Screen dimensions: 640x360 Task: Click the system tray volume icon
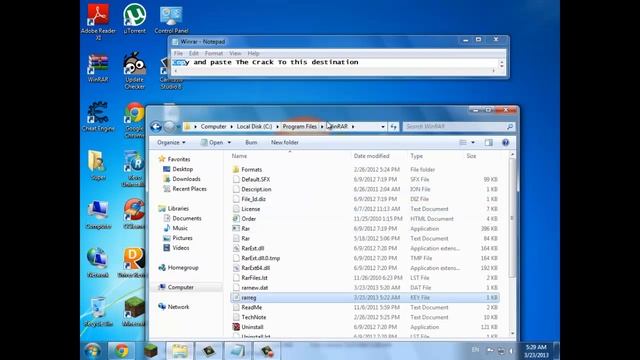pos(511,351)
